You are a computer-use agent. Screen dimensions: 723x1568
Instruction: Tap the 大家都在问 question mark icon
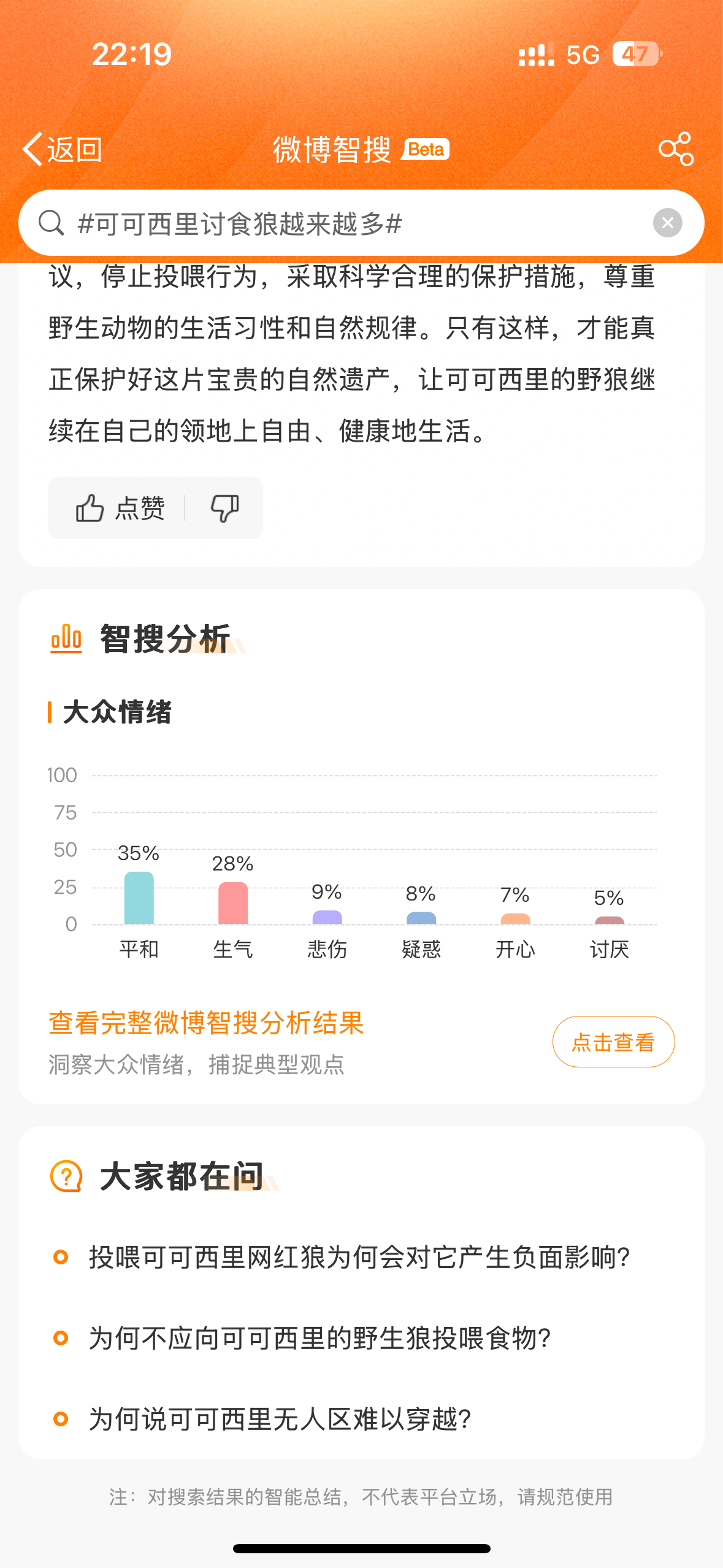point(66,1176)
